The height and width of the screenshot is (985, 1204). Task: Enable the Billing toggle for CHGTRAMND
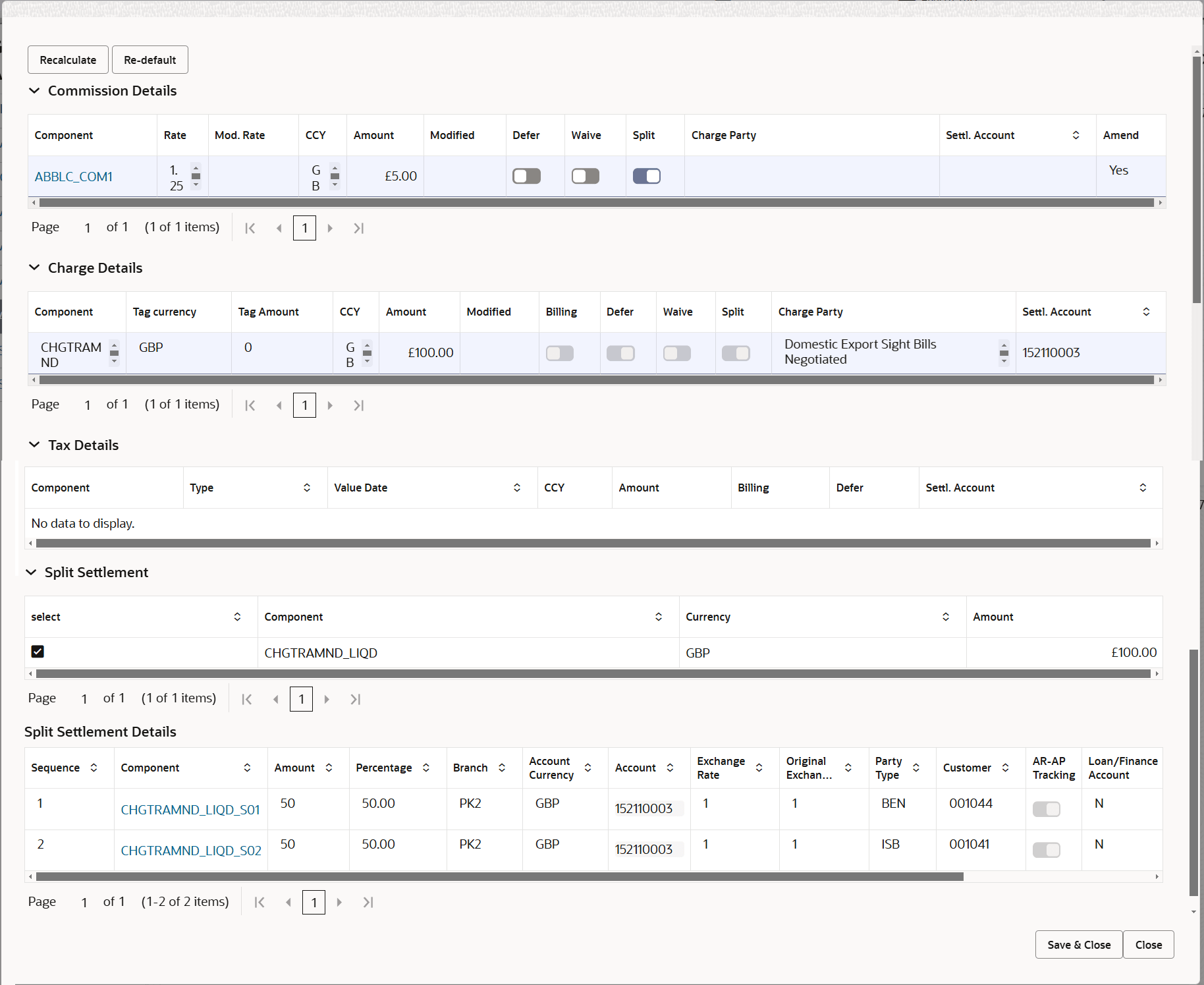[559, 353]
